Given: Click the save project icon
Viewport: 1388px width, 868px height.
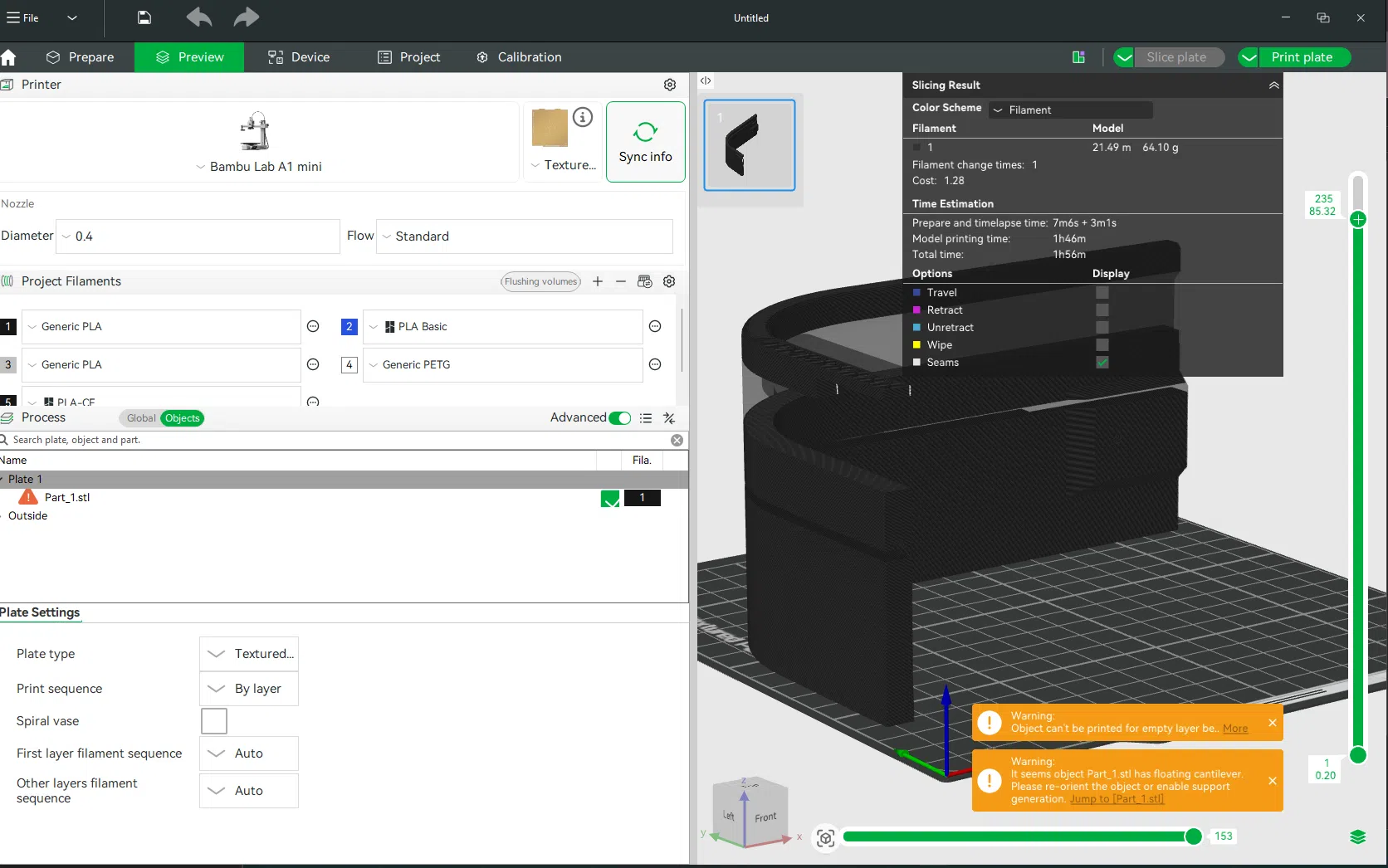Looking at the screenshot, I should pyautogui.click(x=144, y=17).
